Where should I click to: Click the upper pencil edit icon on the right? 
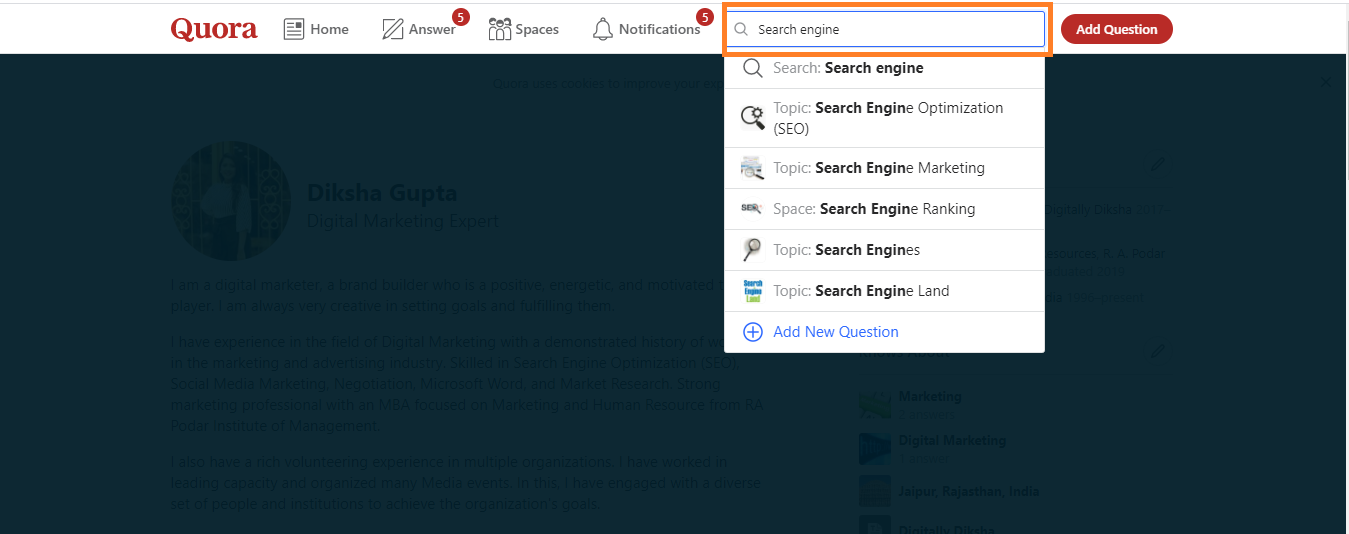pos(1158,164)
